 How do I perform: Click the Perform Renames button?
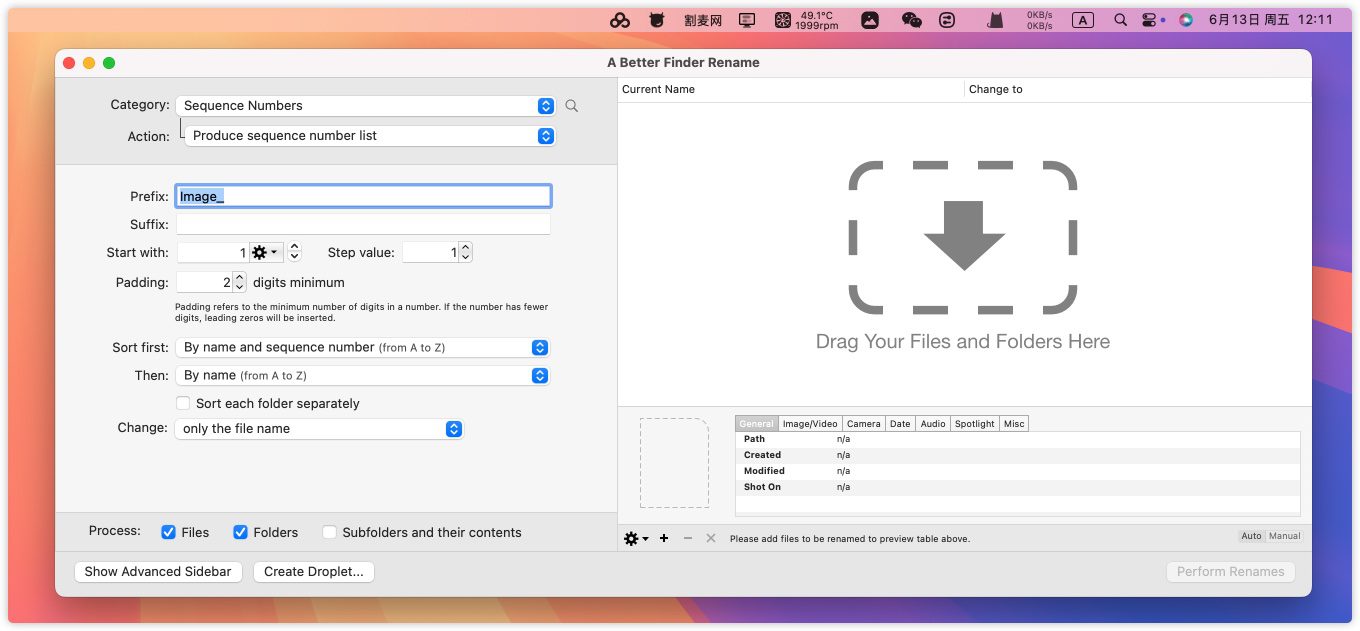click(1230, 572)
